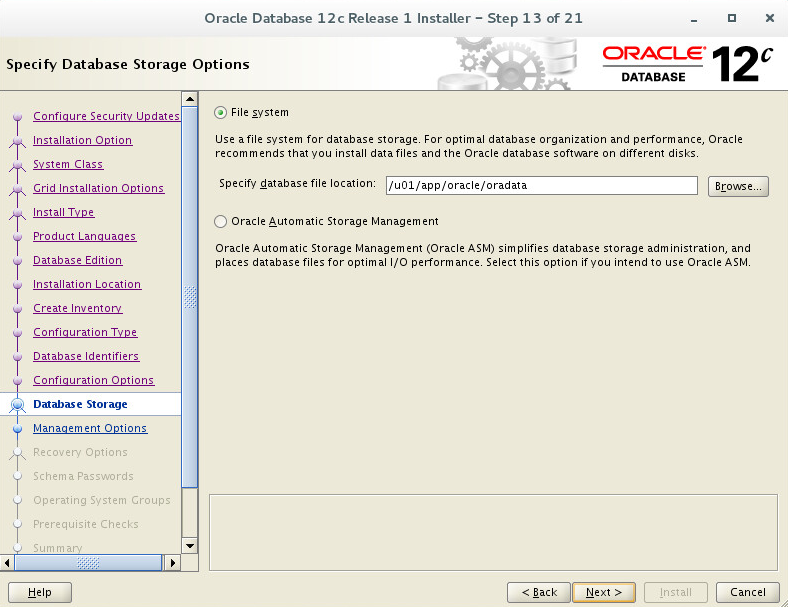Go to Install Type step
Viewport: 788px width, 607px height.
tap(63, 212)
